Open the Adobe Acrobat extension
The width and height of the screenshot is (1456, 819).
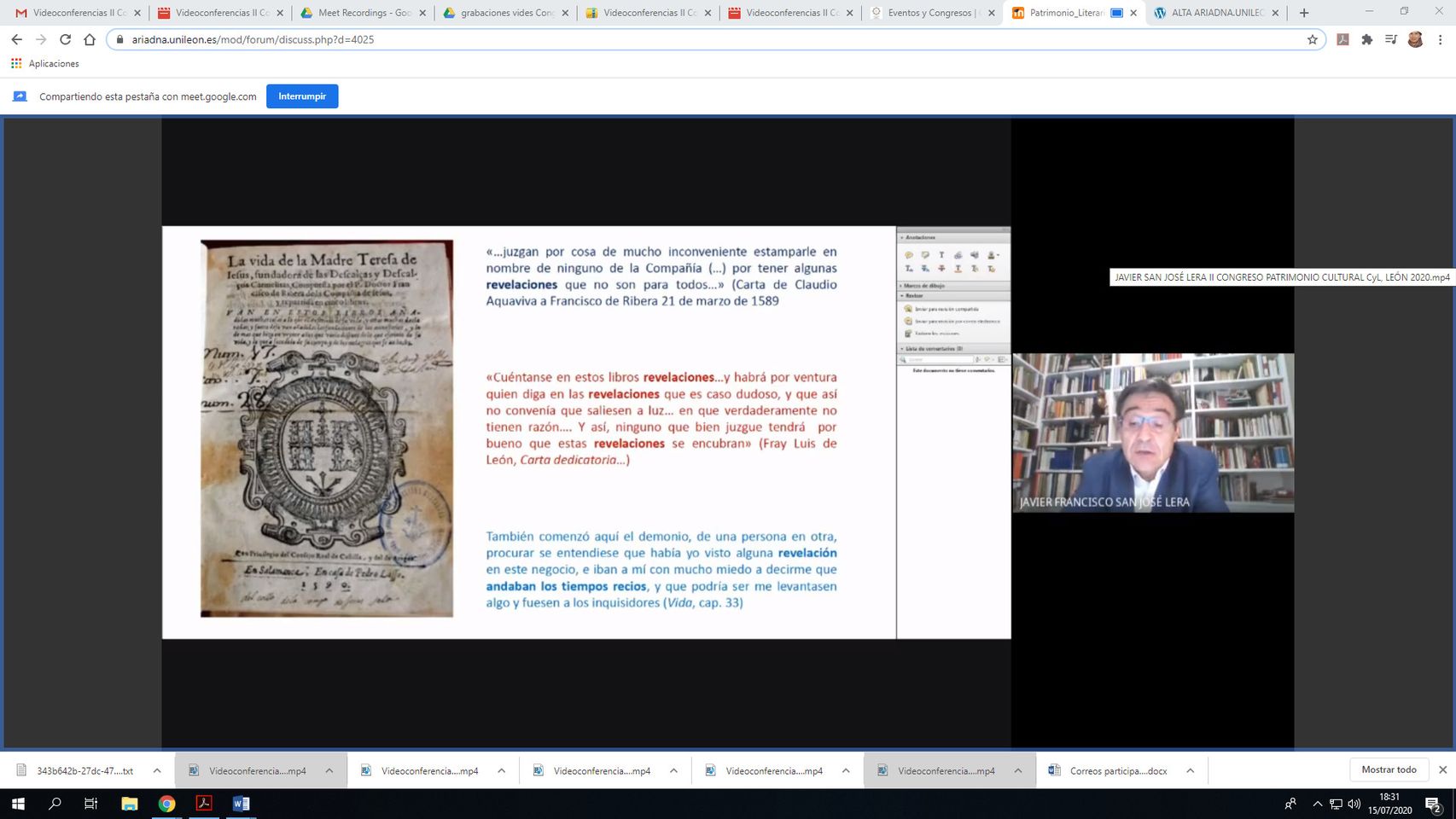pyautogui.click(x=1342, y=39)
